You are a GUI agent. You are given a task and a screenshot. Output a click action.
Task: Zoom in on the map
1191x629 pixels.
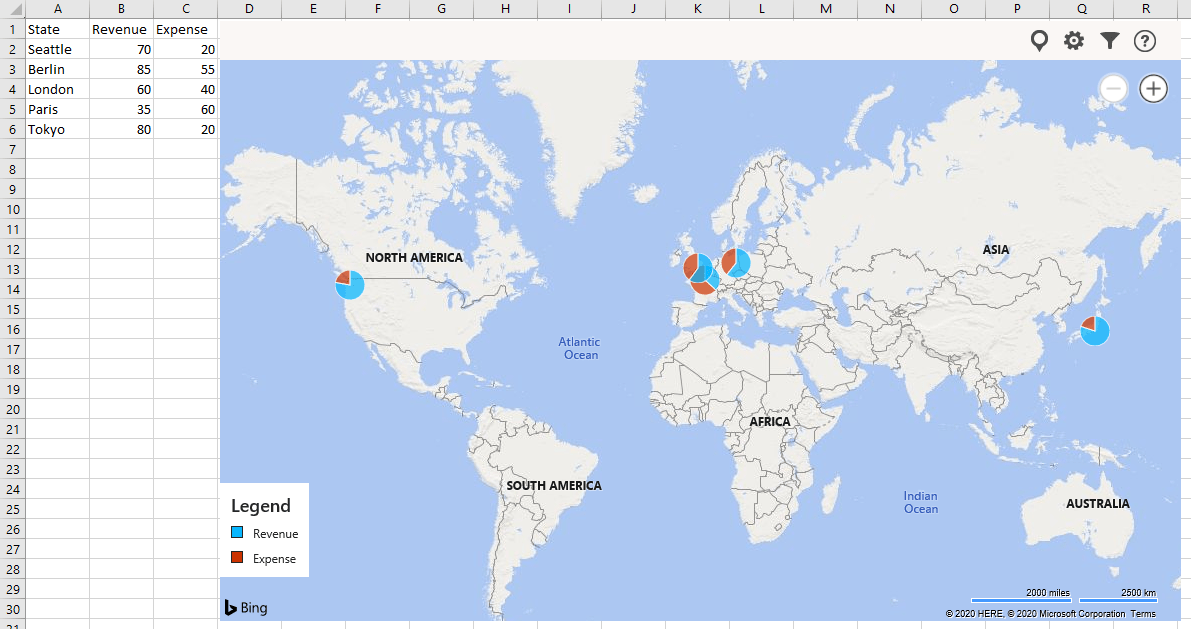pos(1153,88)
